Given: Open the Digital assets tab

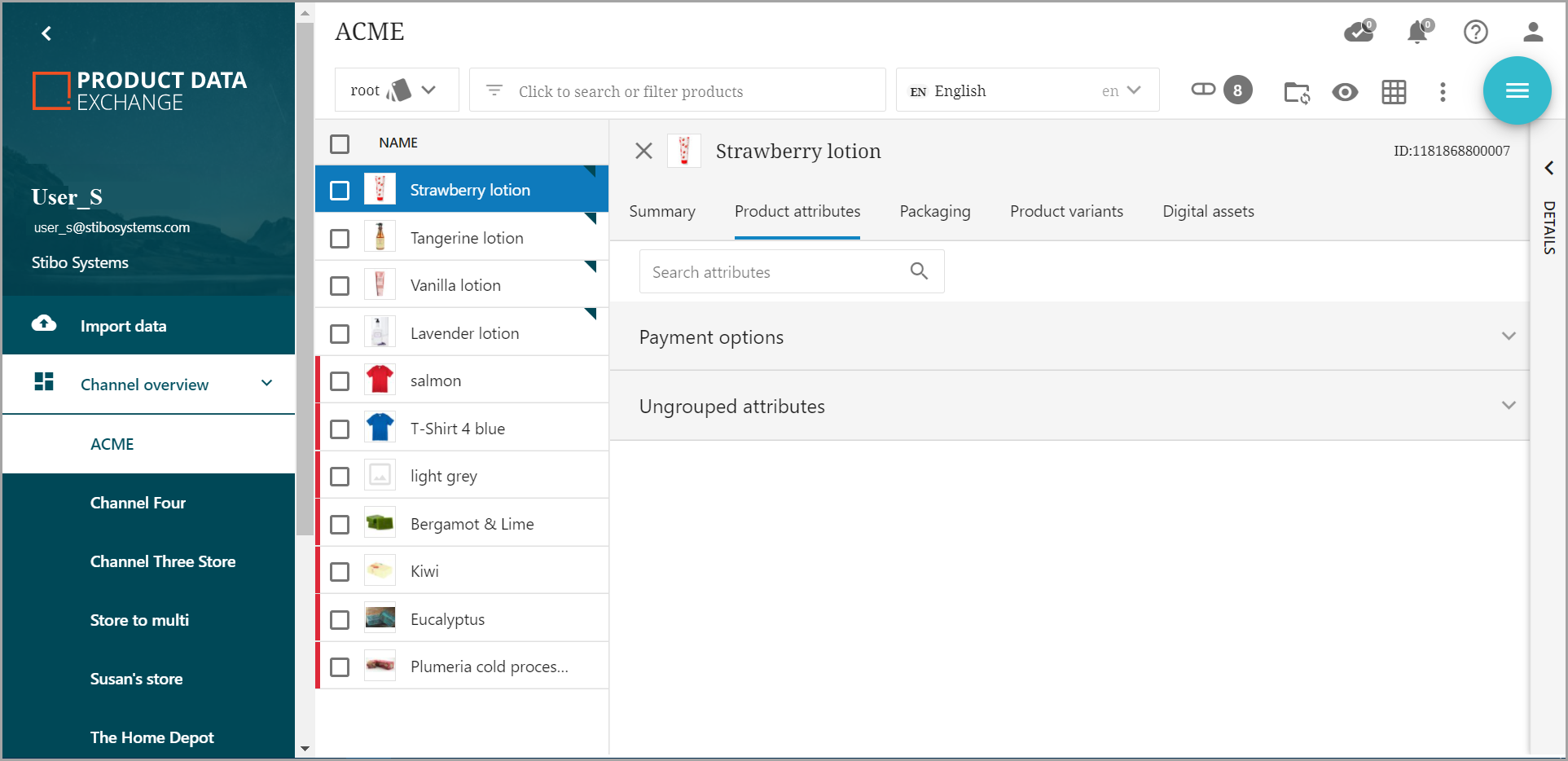Looking at the screenshot, I should [x=1208, y=212].
